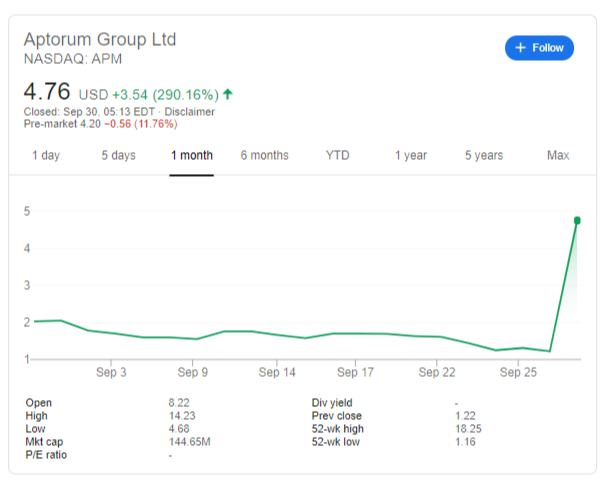Click the Open value 8.22
Screen dimensions: 612x485
pyautogui.click(x=179, y=403)
